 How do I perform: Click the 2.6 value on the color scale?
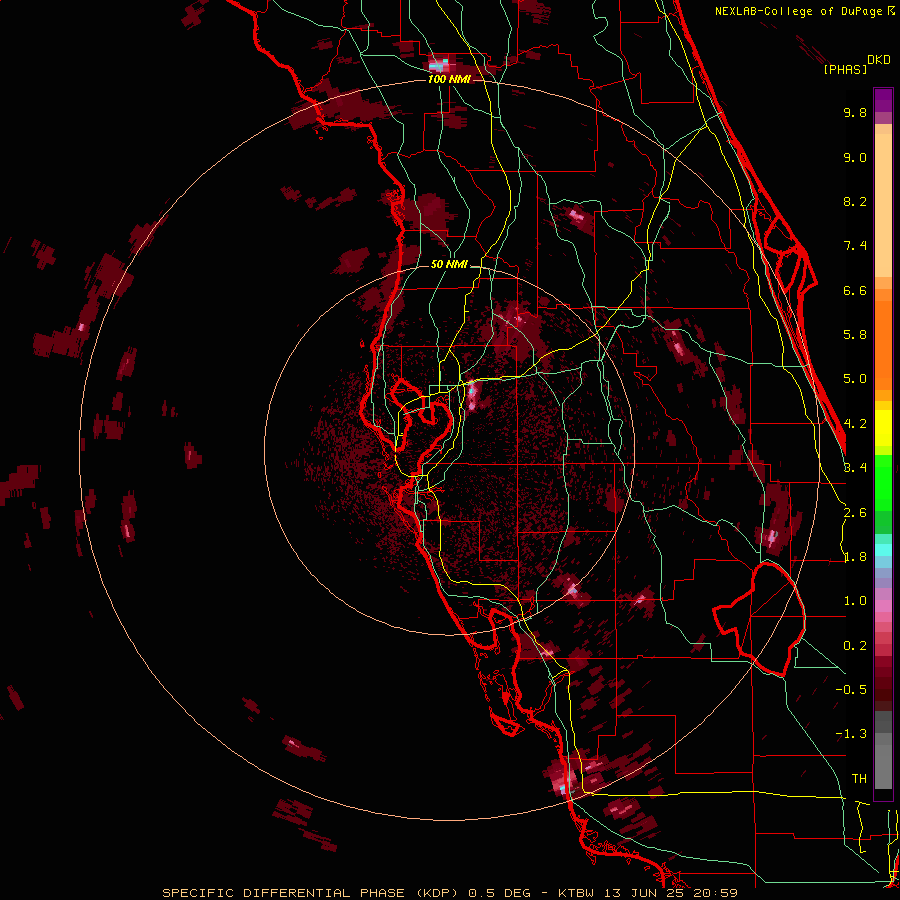[855, 513]
